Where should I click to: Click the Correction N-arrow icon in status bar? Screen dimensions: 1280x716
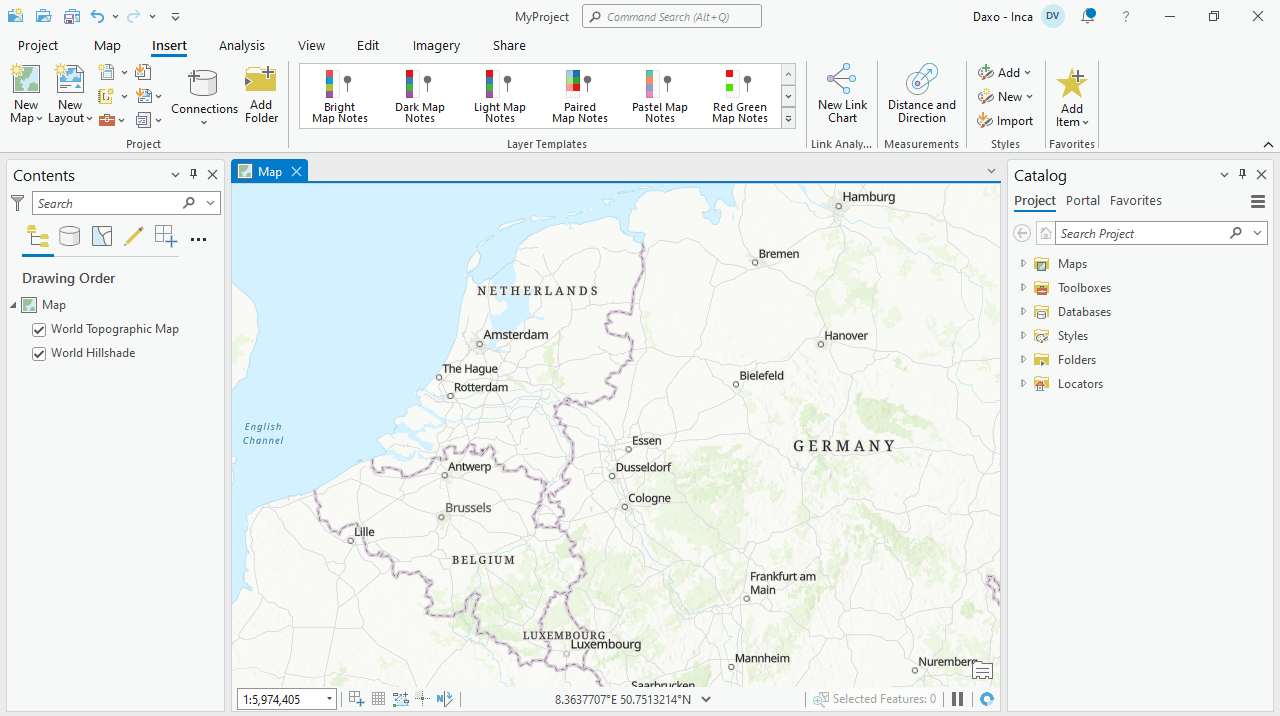tap(445, 699)
